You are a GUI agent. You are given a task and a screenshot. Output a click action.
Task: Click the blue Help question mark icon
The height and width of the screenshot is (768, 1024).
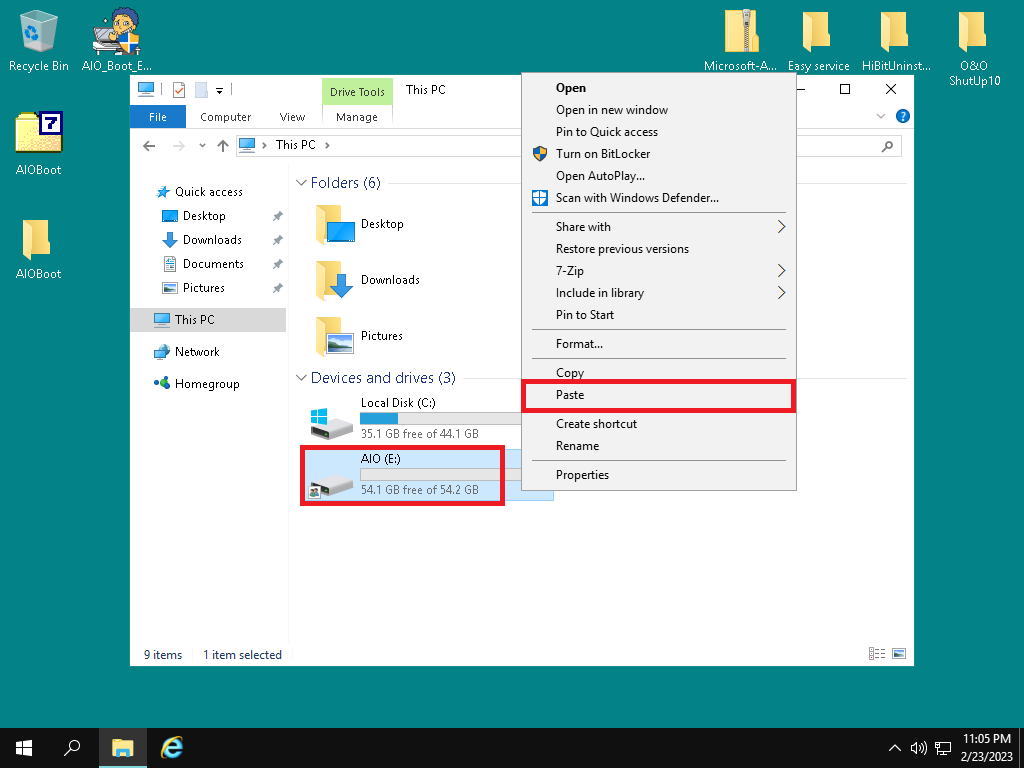(x=903, y=117)
